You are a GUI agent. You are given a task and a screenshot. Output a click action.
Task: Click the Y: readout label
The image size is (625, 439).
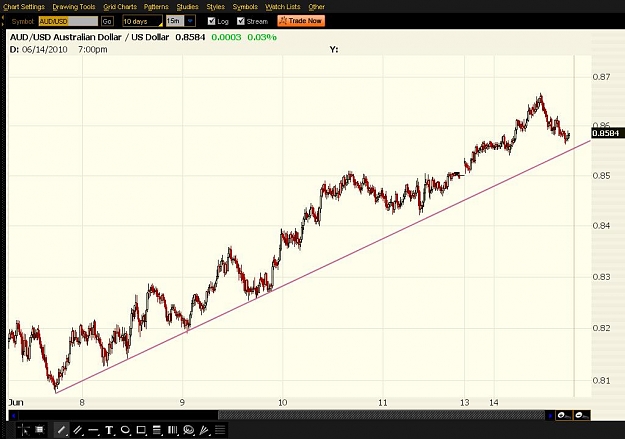pos(334,49)
